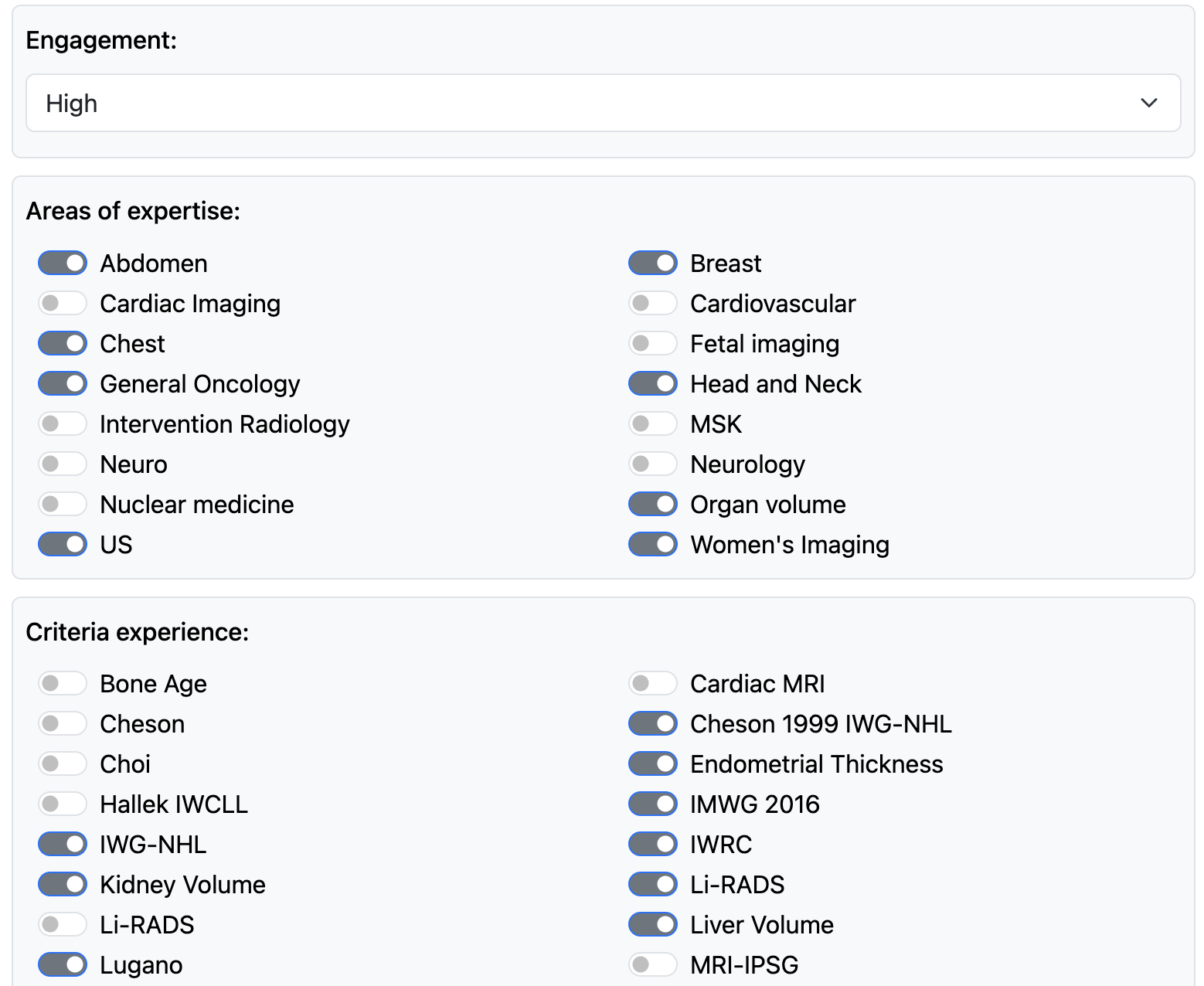Enable the MSK expertise toggle
The width and height of the screenshot is (1204, 986).
point(653,423)
